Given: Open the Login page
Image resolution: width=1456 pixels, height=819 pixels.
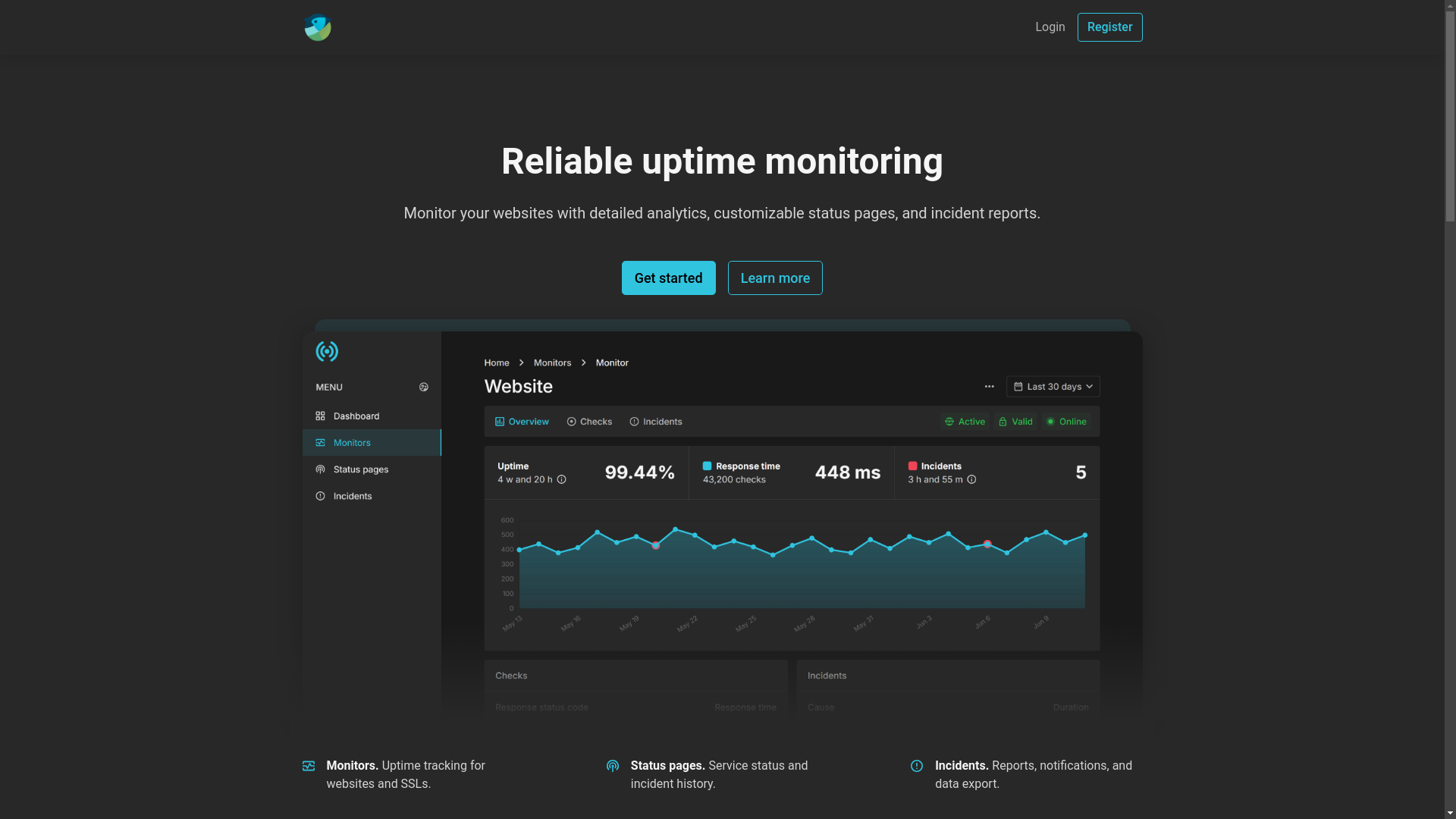Looking at the screenshot, I should pyautogui.click(x=1050, y=27).
